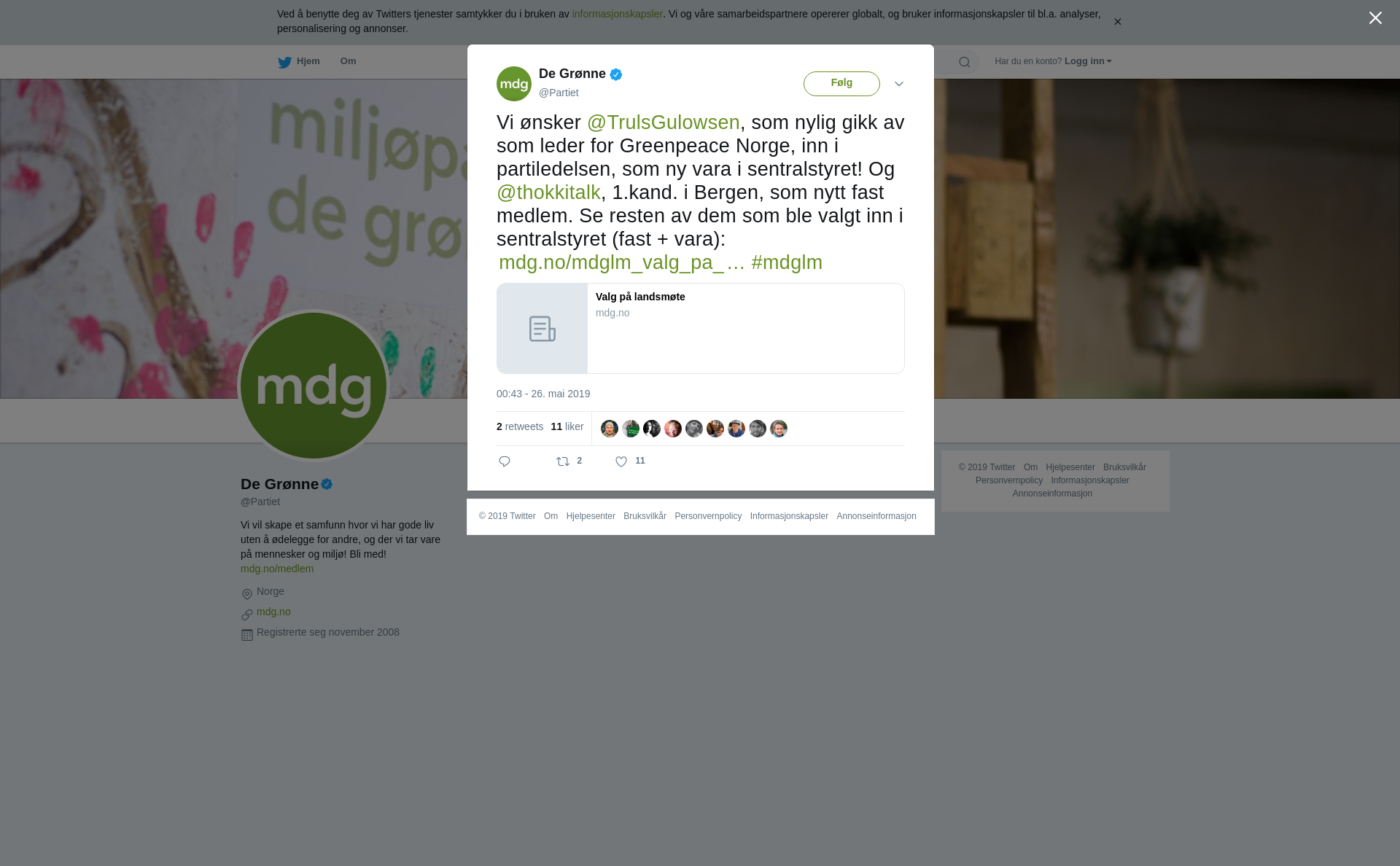Image resolution: width=1400 pixels, height=866 pixels.
Task: Follow the #mdglm hashtag link
Action: [787, 262]
